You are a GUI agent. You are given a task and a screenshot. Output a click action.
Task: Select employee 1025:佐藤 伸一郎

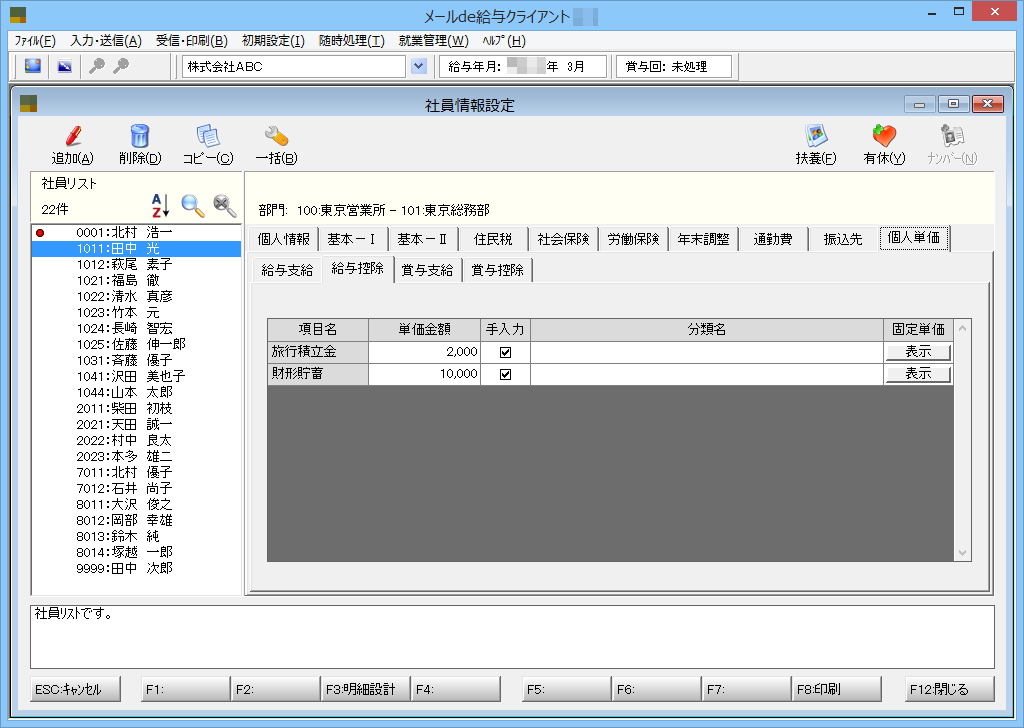[136, 344]
